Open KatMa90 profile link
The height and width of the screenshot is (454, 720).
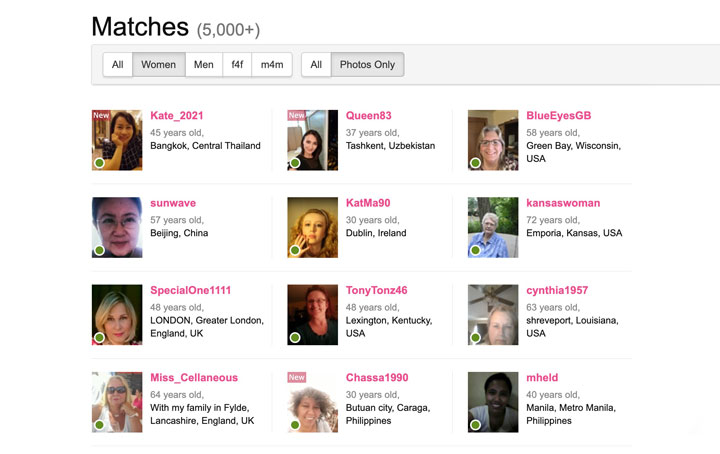(x=368, y=203)
